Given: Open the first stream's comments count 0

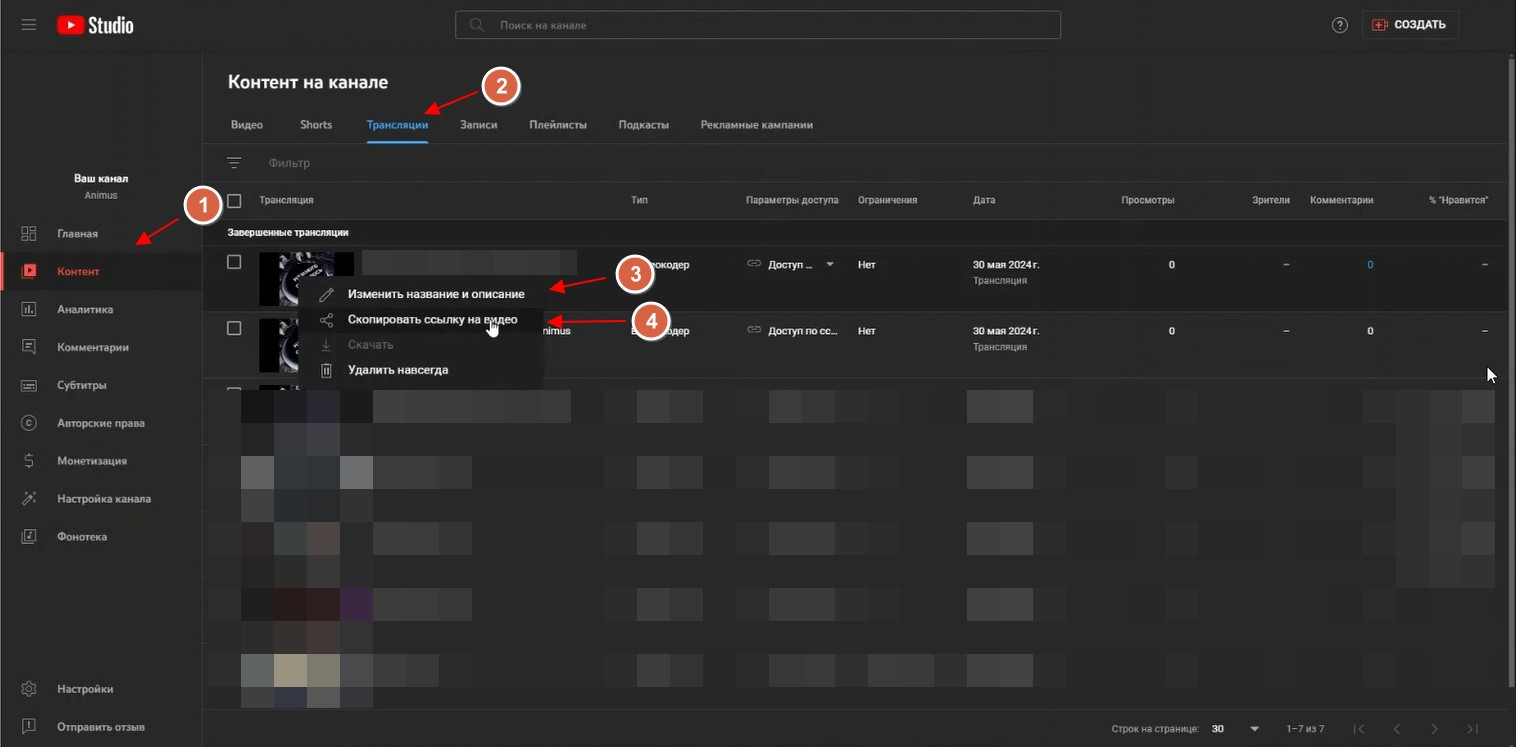Looking at the screenshot, I should pos(1370,265).
